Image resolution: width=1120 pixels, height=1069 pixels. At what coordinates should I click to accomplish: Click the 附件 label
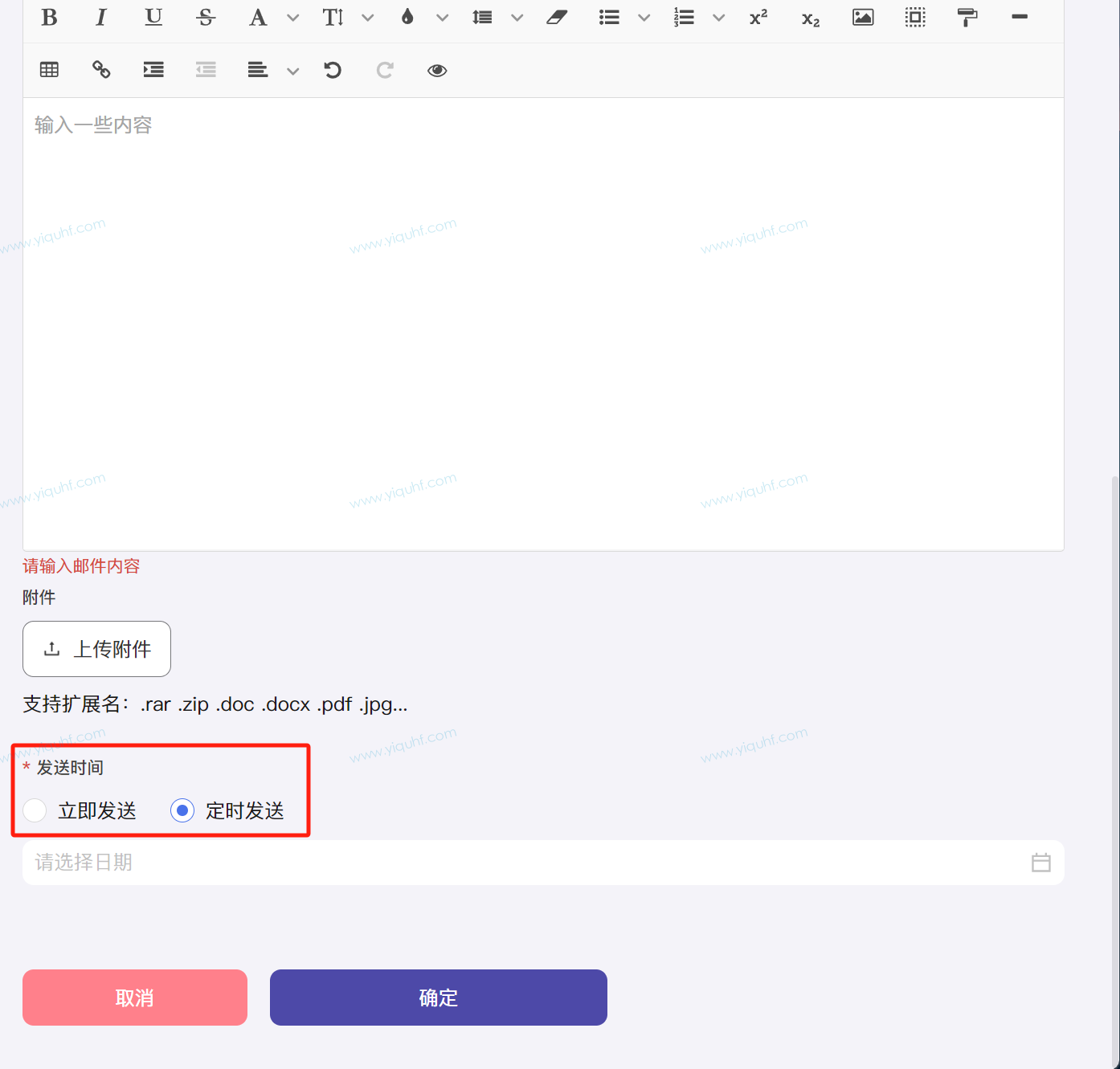pyautogui.click(x=39, y=598)
